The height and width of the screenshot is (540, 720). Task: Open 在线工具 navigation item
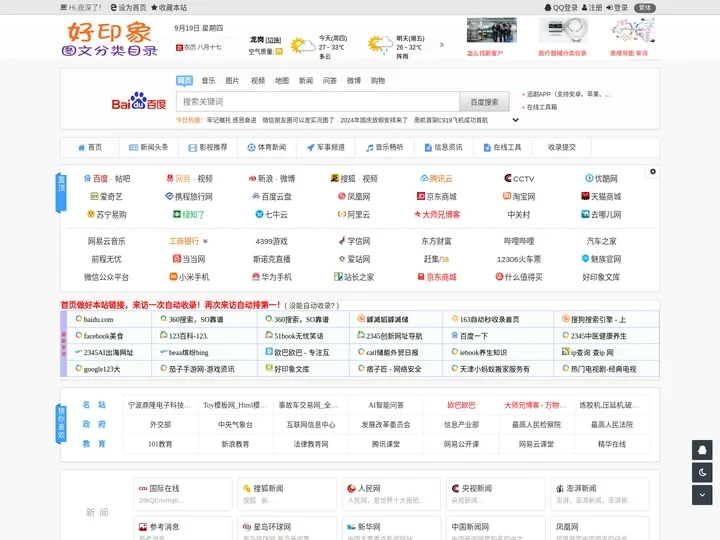502,147
